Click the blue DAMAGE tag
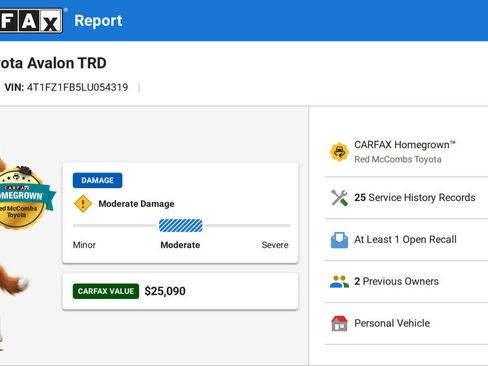The height and width of the screenshot is (366, 488). click(97, 180)
